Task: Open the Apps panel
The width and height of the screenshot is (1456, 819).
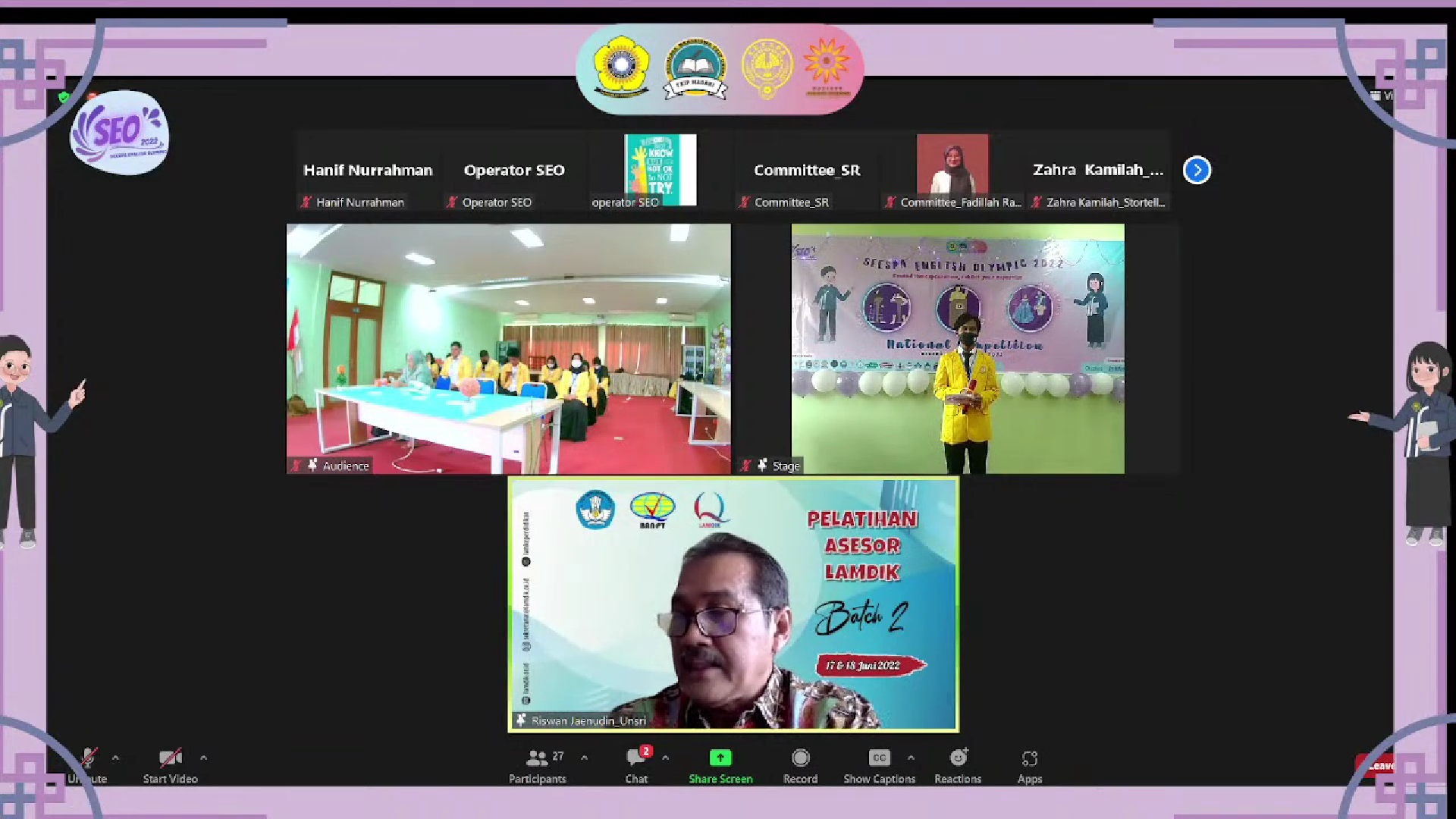Action: pos(1030,766)
